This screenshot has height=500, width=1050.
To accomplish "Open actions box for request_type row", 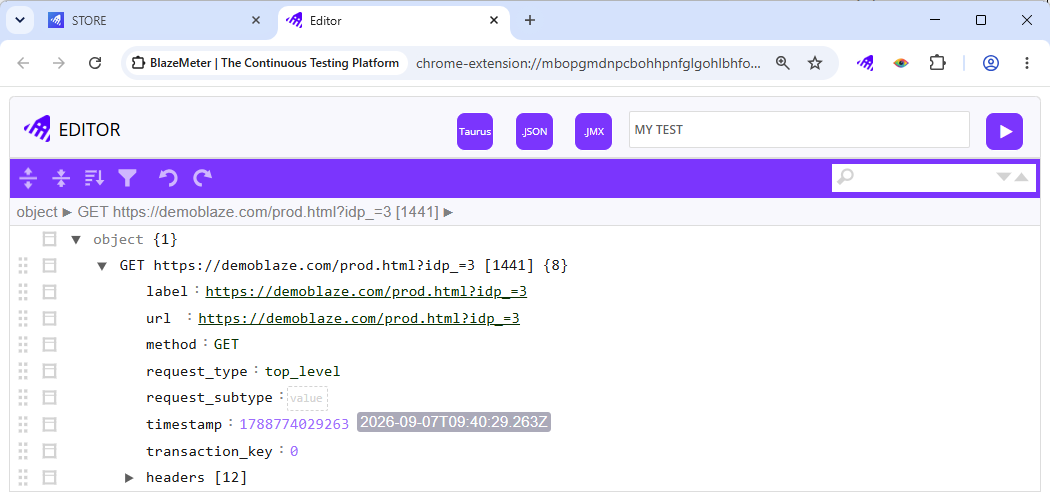I will 49,371.
